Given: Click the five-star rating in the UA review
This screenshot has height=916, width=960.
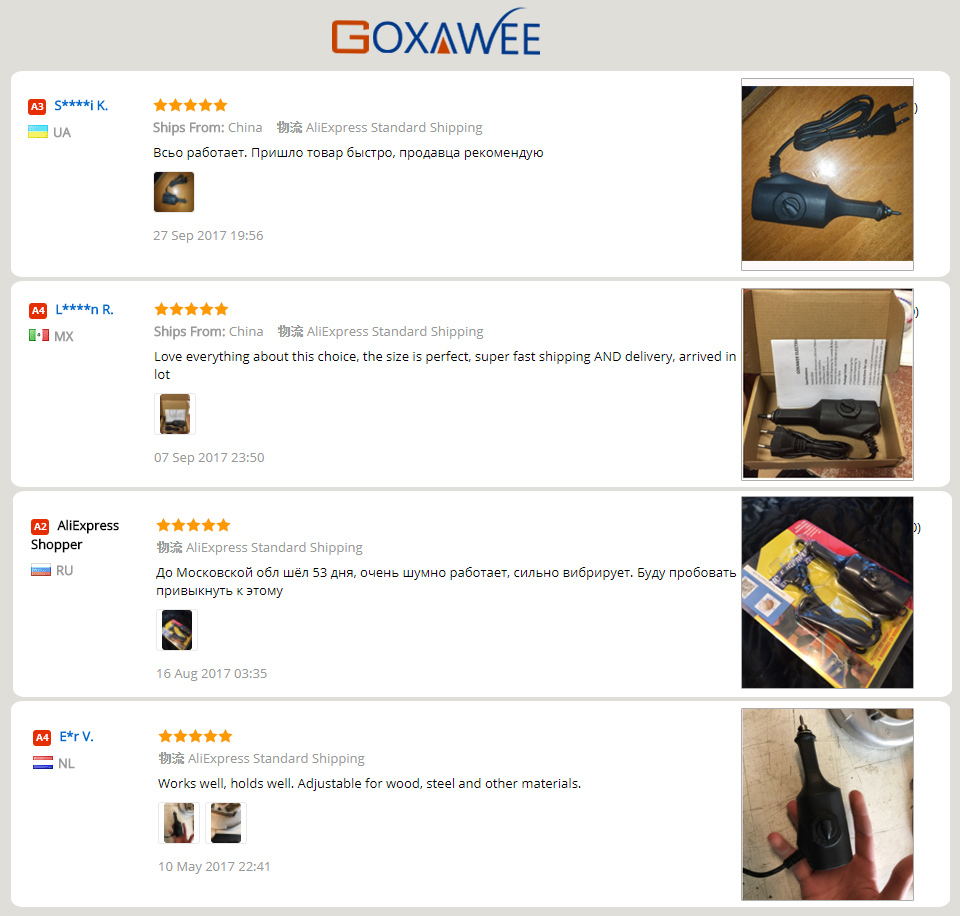Looking at the screenshot, I should click(x=190, y=105).
